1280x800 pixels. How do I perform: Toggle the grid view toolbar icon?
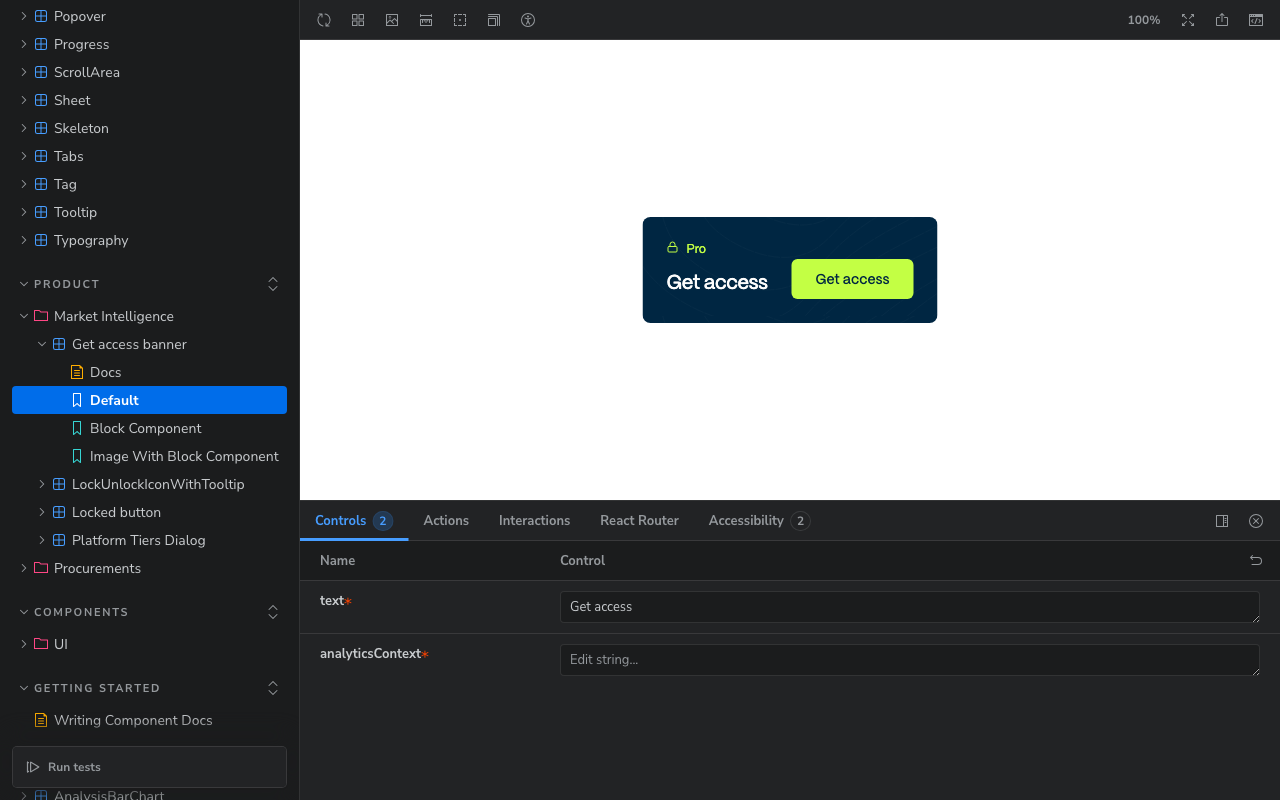tap(358, 20)
